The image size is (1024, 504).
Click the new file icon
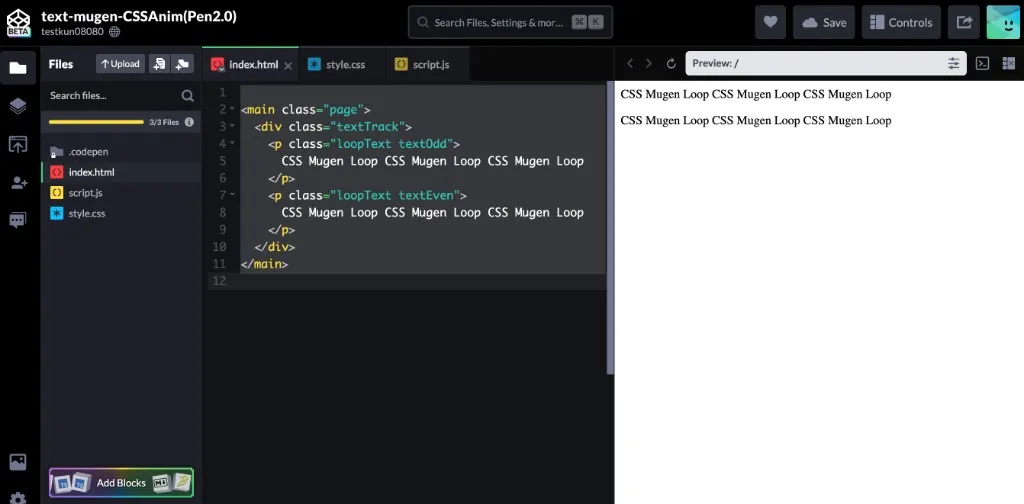coord(159,63)
